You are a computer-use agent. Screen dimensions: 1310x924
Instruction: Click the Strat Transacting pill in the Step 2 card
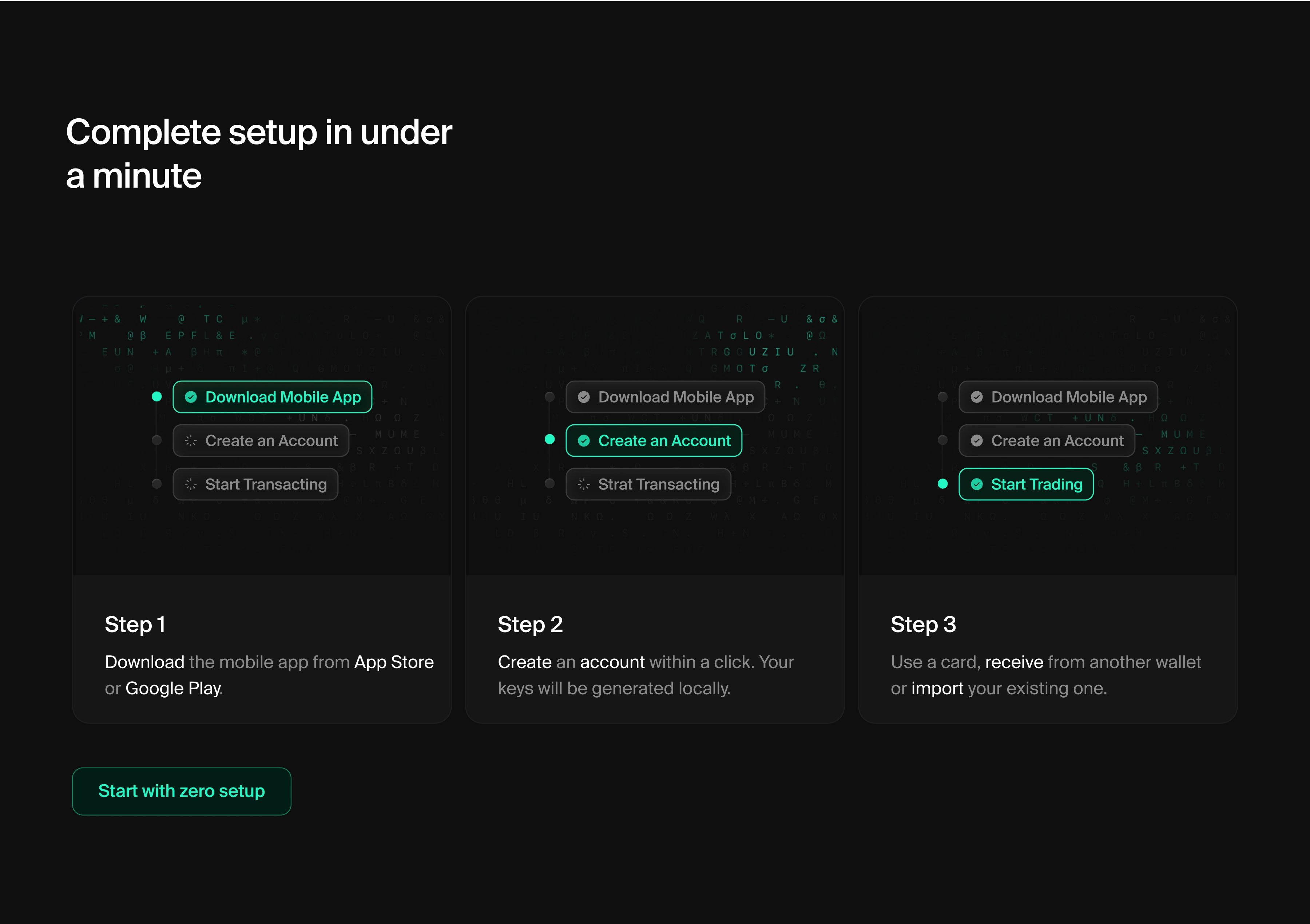[x=648, y=484]
